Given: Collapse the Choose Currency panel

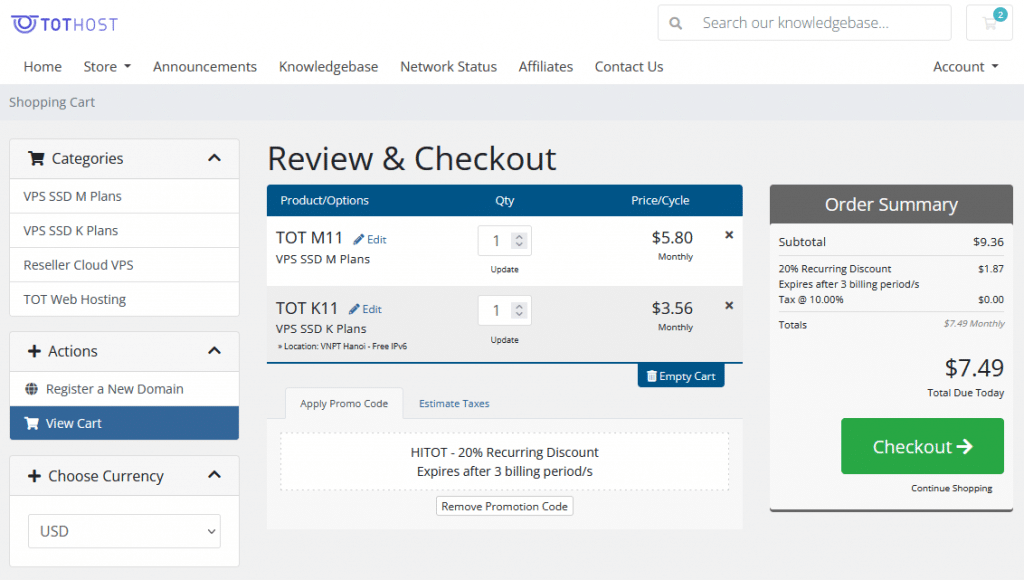Looking at the screenshot, I should coord(214,475).
